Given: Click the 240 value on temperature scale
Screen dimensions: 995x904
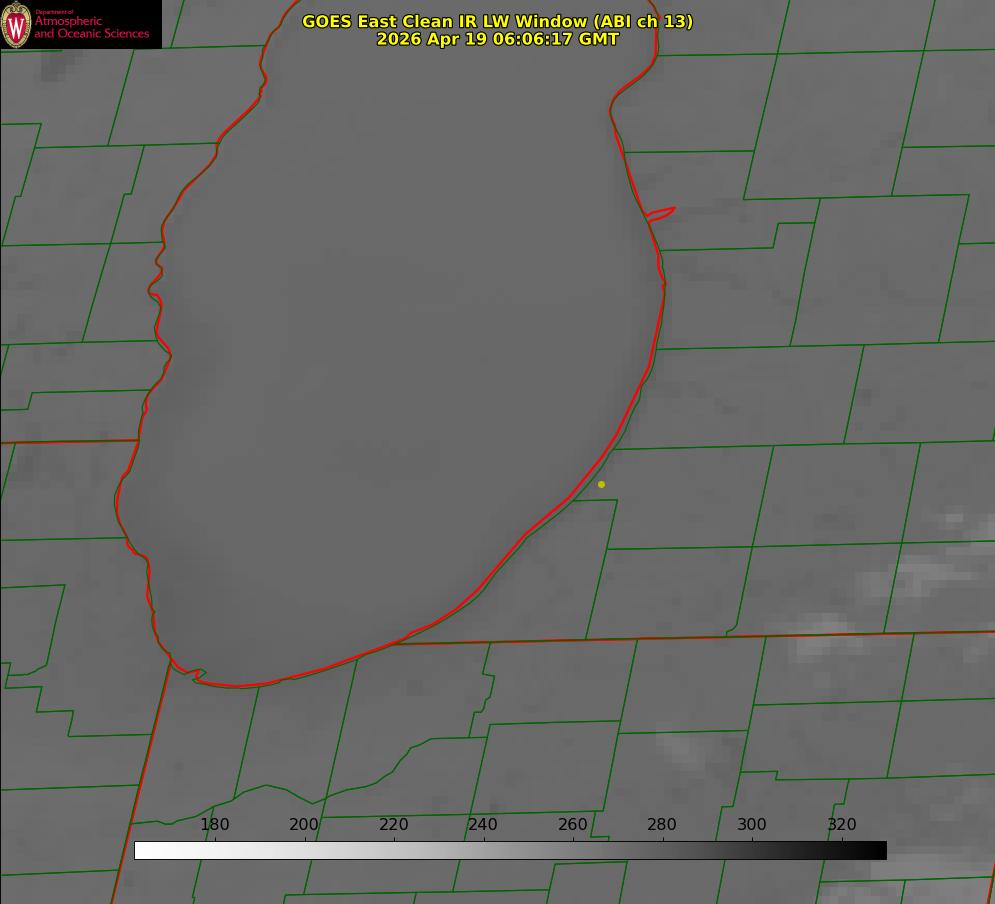Looking at the screenshot, I should pyautogui.click(x=483, y=824).
